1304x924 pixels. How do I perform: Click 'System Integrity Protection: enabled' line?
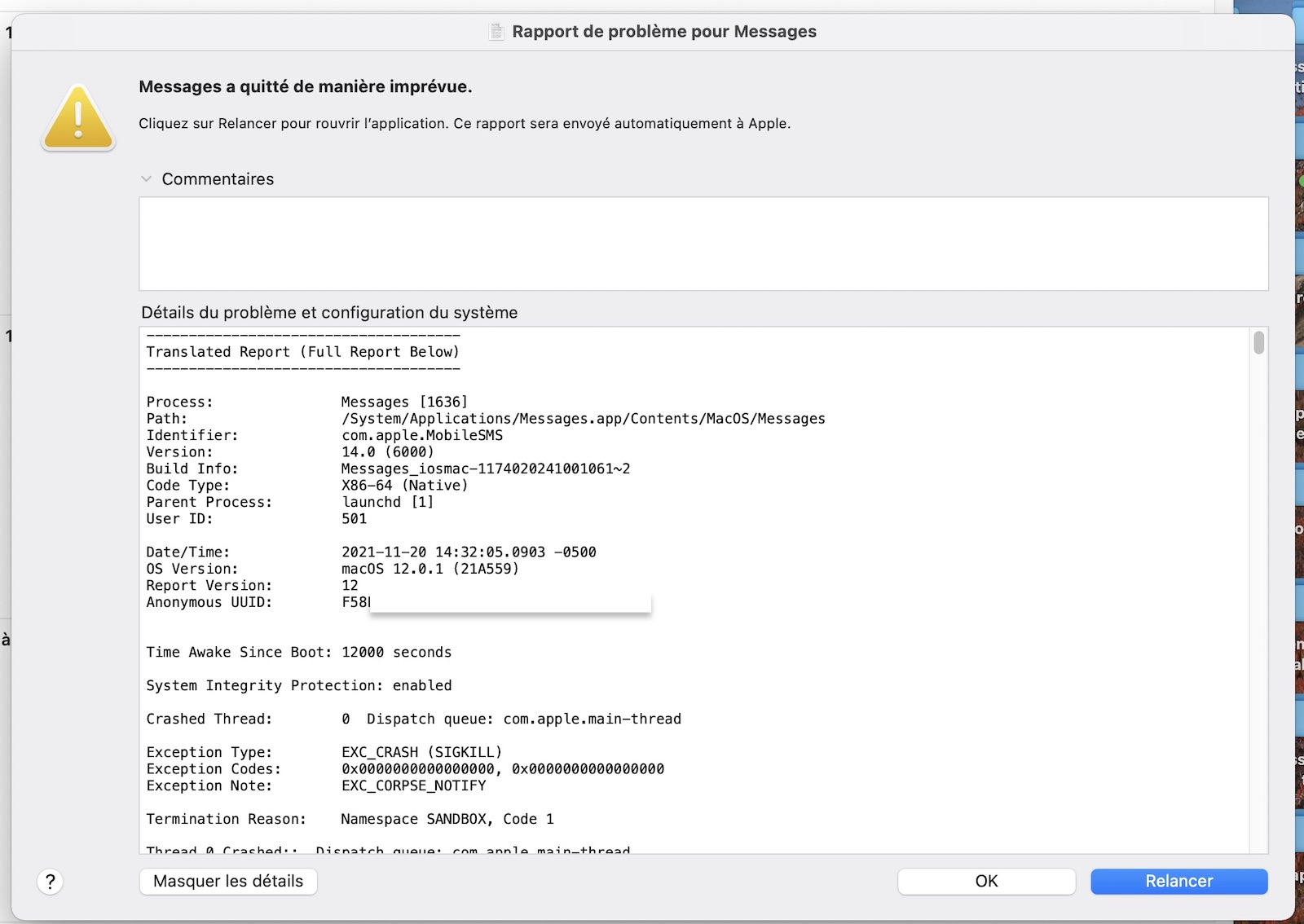coord(299,686)
